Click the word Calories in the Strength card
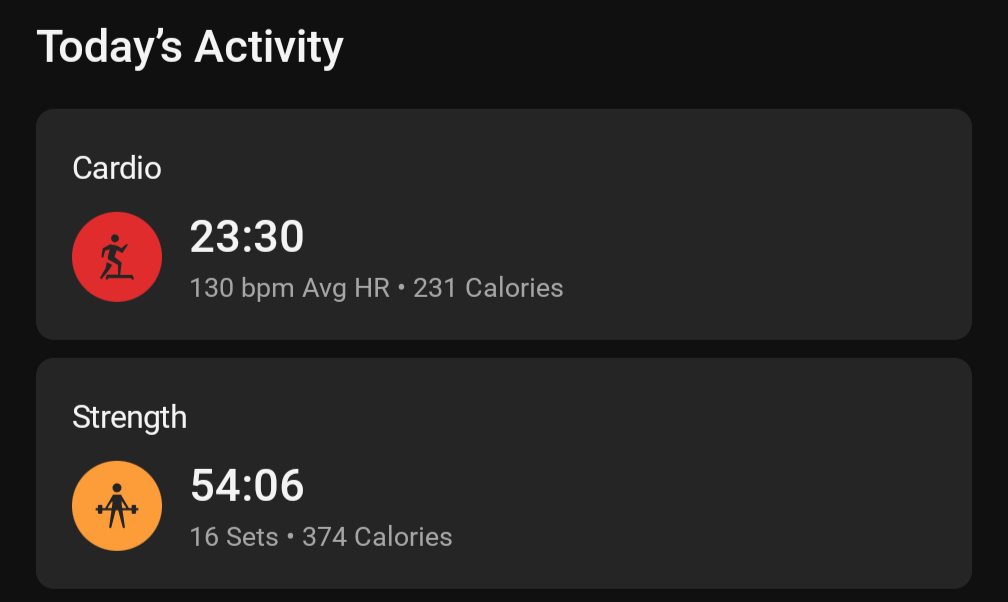The height and width of the screenshot is (602, 1008). 404,537
